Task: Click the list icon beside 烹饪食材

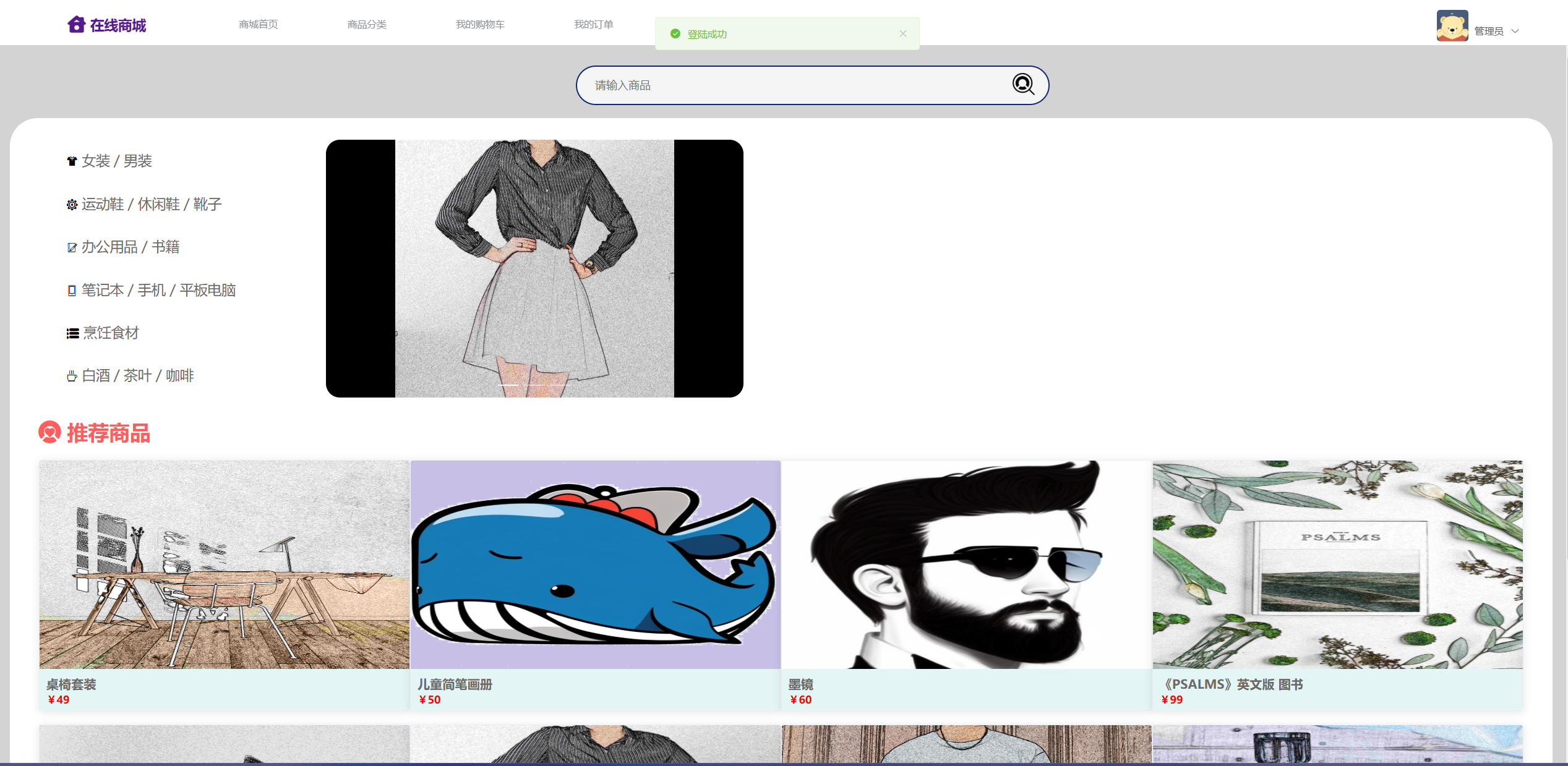Action: pos(72,333)
